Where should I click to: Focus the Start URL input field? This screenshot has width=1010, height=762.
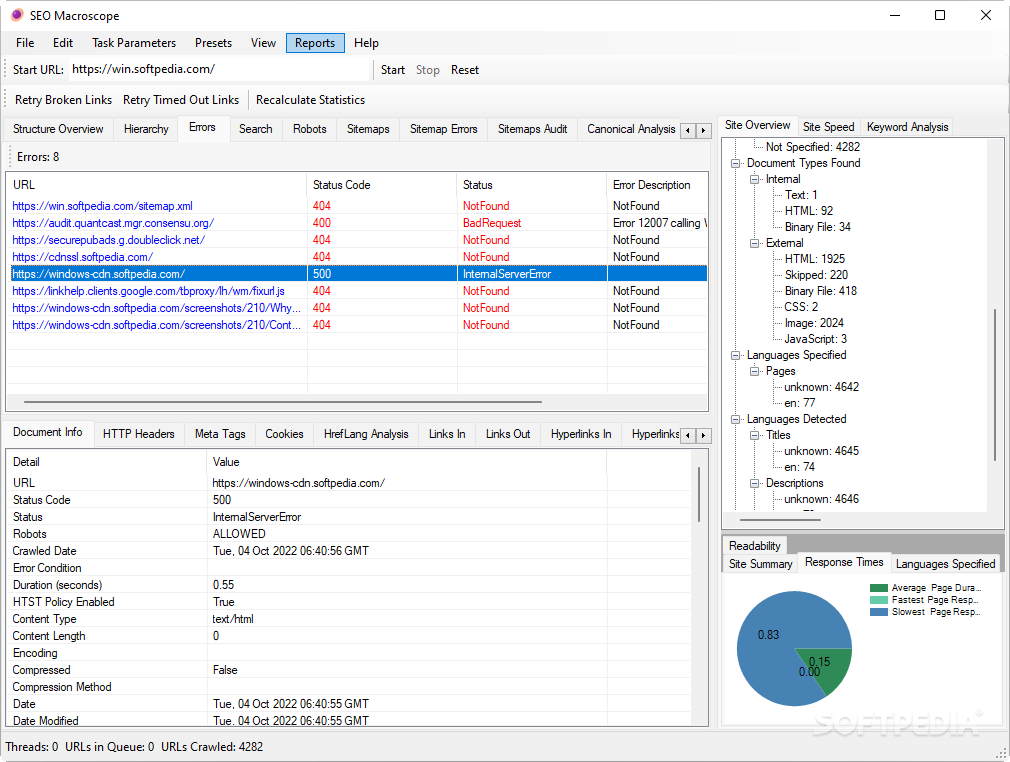point(219,70)
